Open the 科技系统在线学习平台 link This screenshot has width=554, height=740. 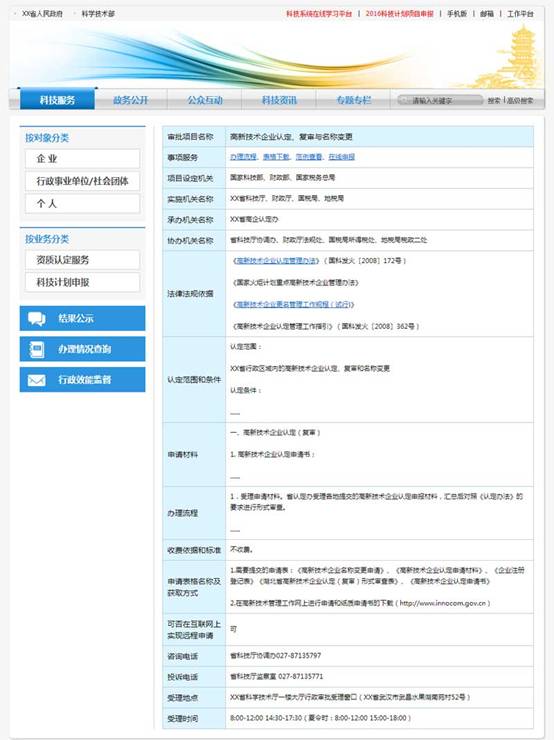(319, 14)
